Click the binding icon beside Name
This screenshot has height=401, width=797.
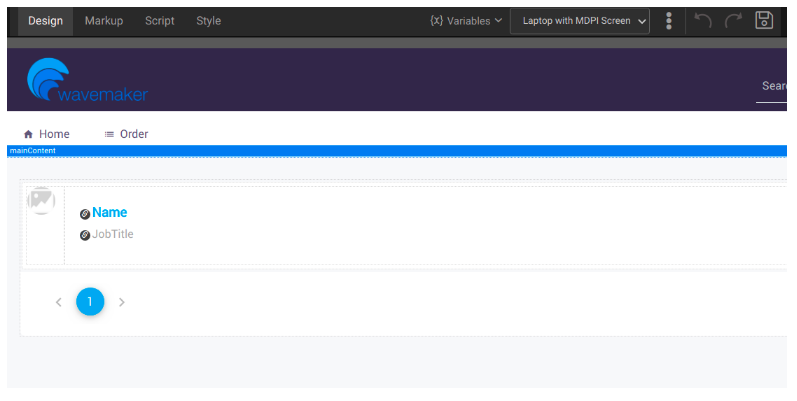coord(85,214)
